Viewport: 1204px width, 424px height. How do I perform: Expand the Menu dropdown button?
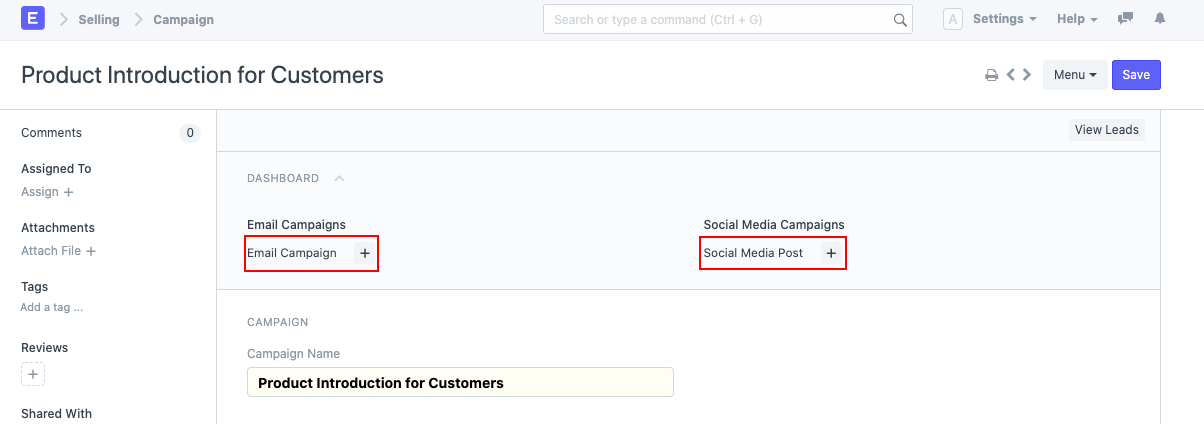coord(1075,75)
